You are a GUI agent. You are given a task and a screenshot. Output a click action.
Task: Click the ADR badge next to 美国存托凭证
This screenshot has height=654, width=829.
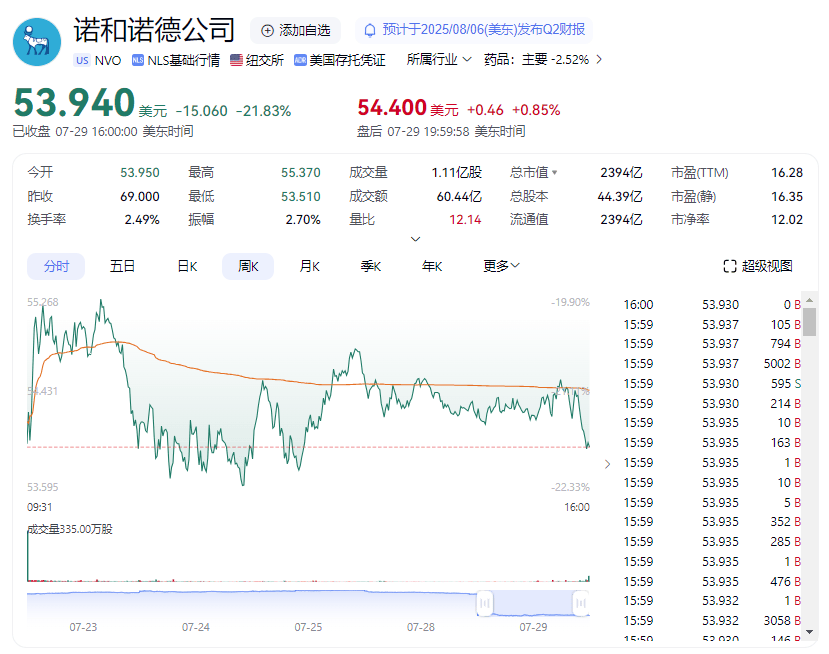coord(300,60)
